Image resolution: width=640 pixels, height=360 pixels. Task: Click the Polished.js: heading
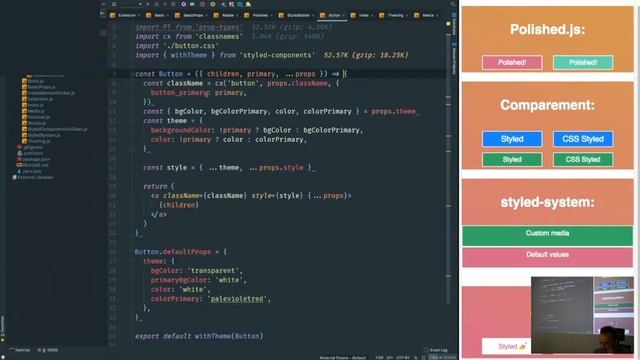coord(547,29)
